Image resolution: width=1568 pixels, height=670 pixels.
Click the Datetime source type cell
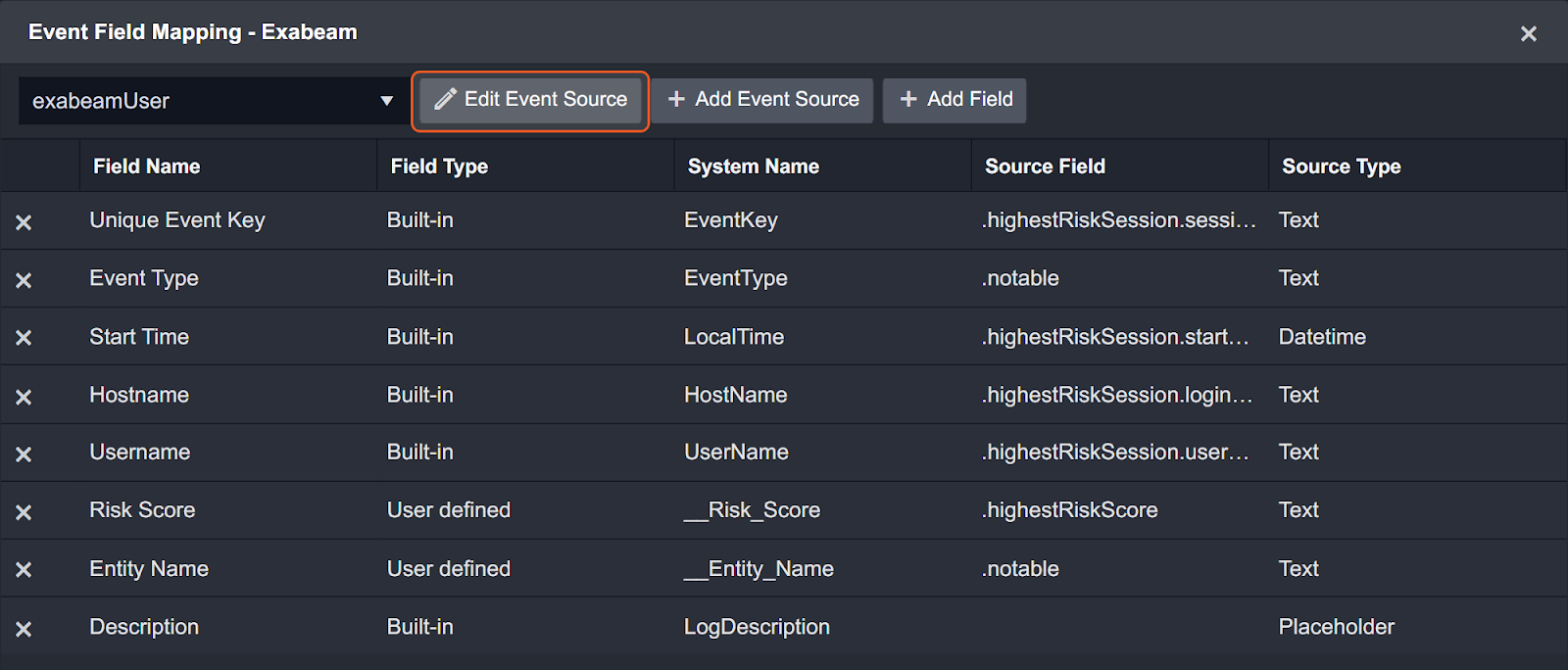(x=1322, y=337)
